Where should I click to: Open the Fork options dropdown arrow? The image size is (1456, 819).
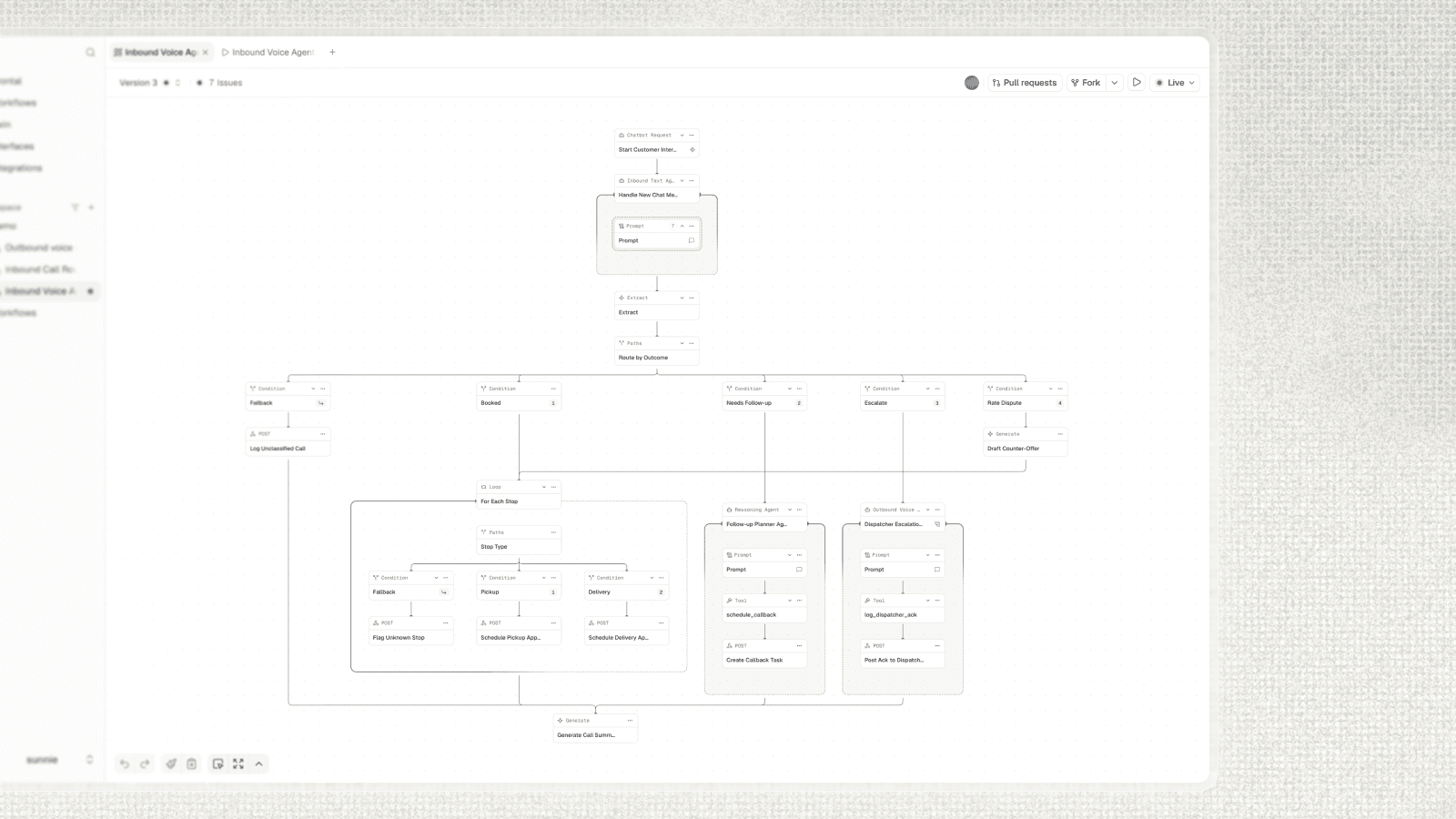click(x=1114, y=83)
